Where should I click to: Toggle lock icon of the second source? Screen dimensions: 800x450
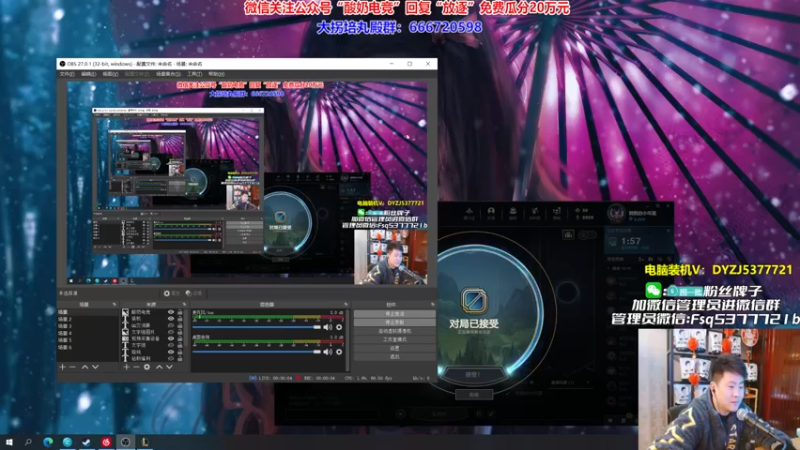(180, 318)
